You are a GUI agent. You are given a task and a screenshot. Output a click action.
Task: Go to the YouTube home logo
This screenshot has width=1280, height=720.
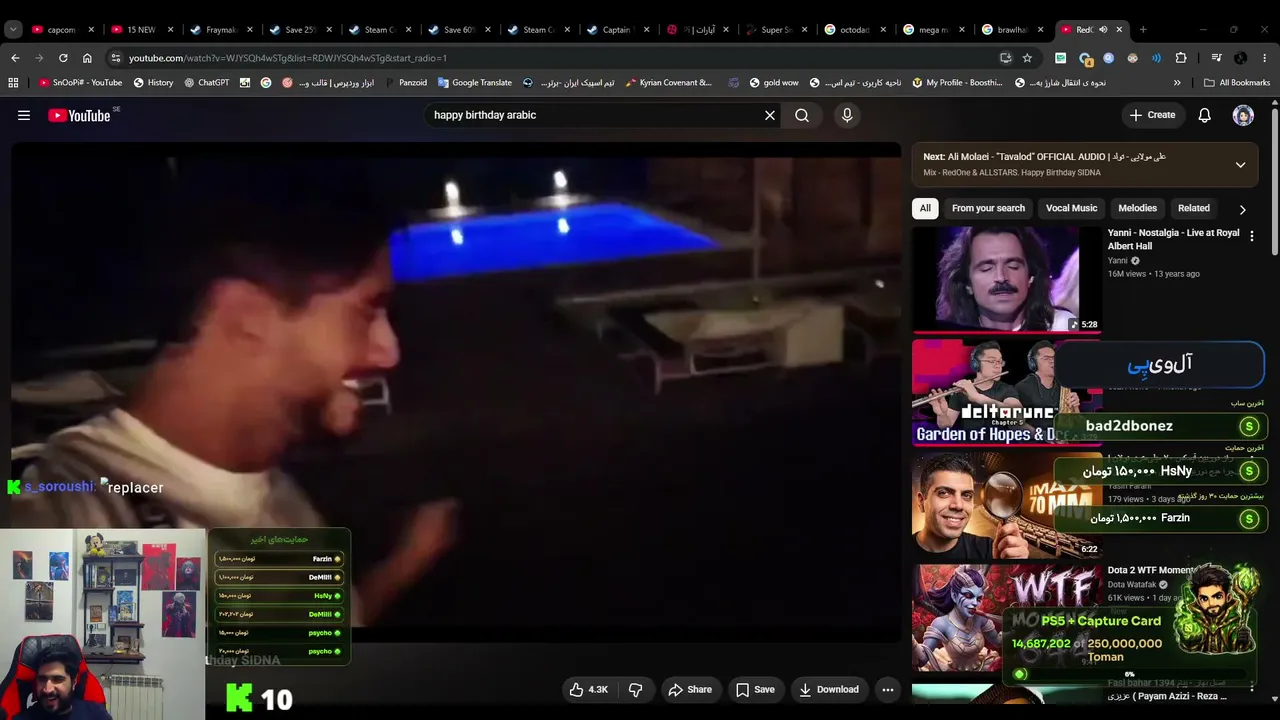coord(80,116)
